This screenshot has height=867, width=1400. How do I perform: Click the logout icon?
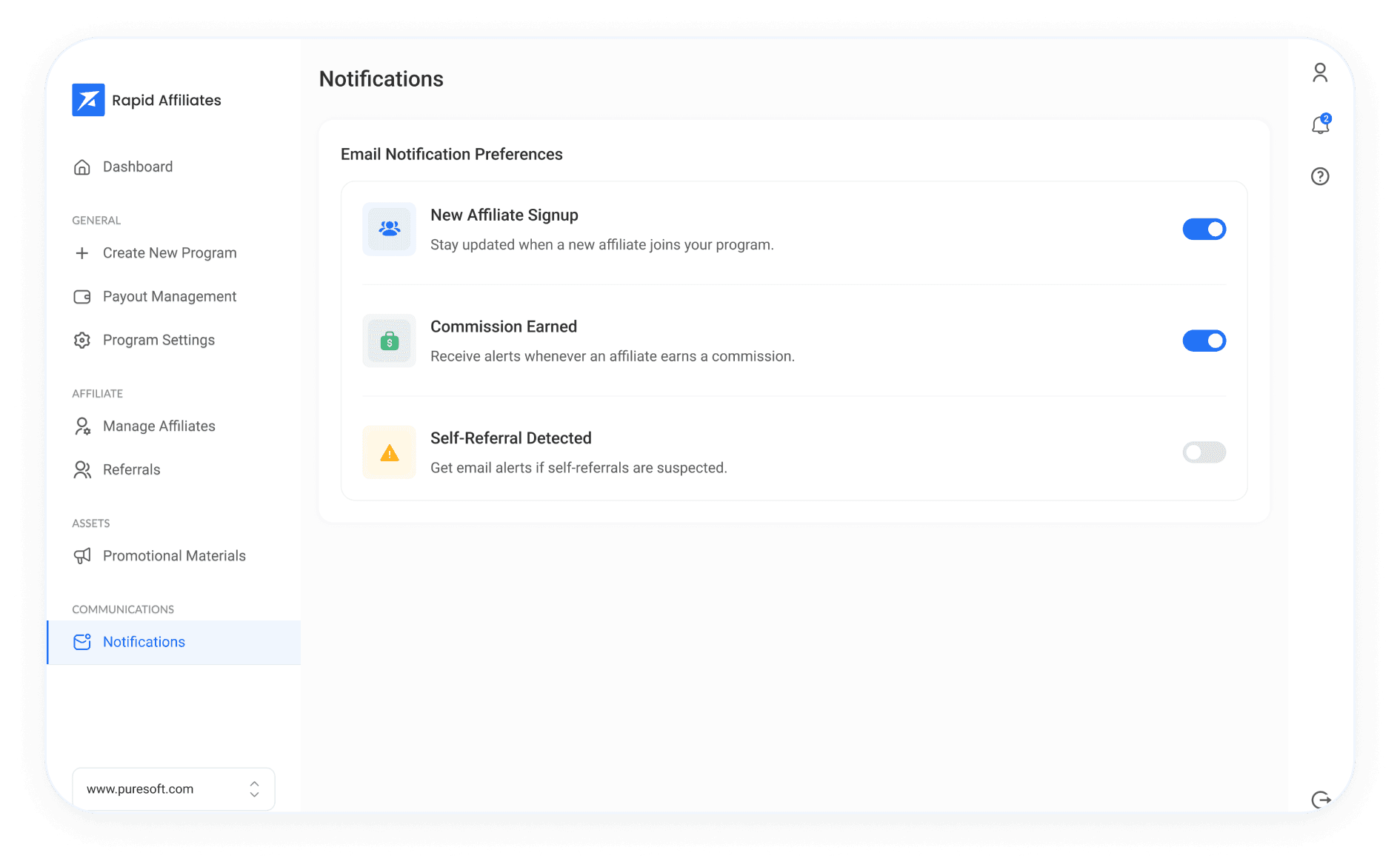(x=1321, y=800)
